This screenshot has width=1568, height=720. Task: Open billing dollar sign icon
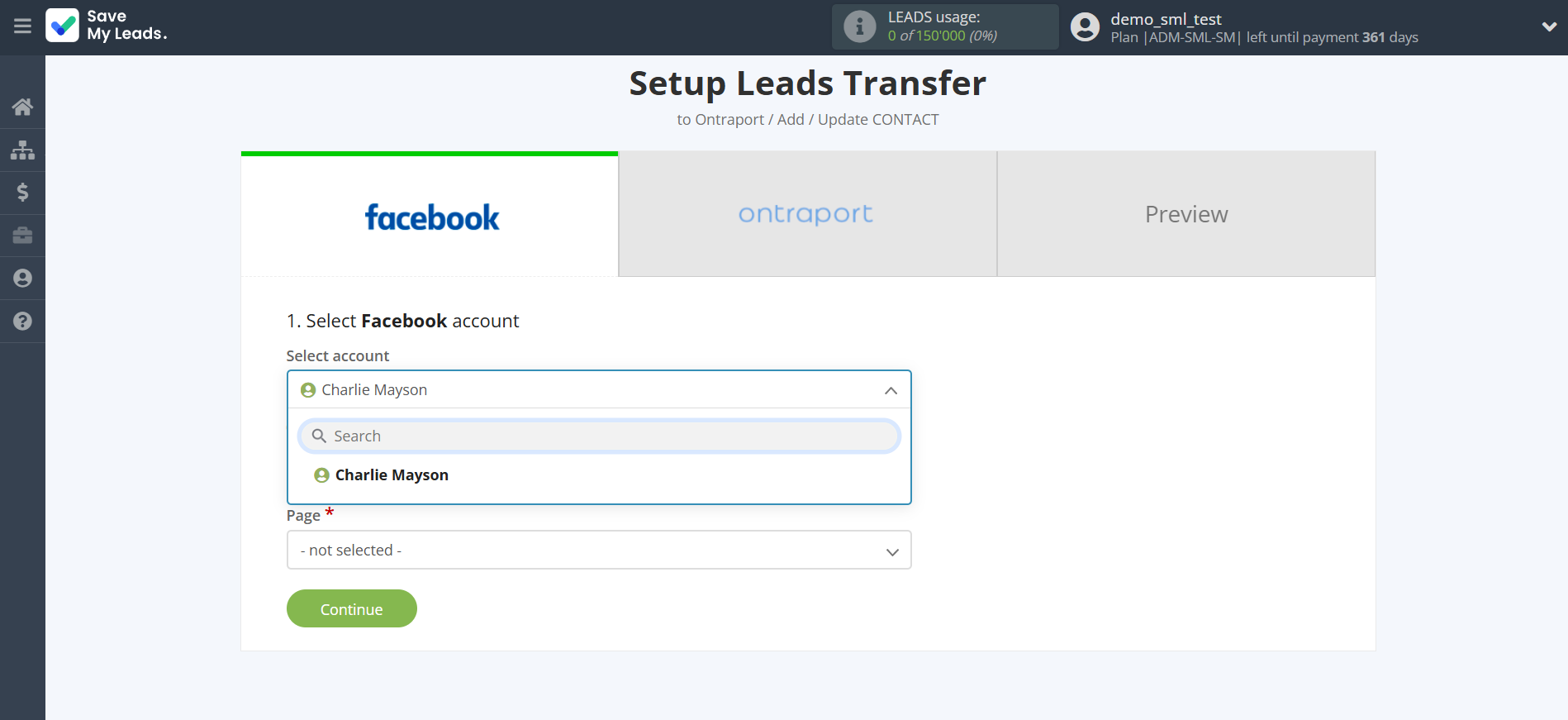[x=22, y=193]
